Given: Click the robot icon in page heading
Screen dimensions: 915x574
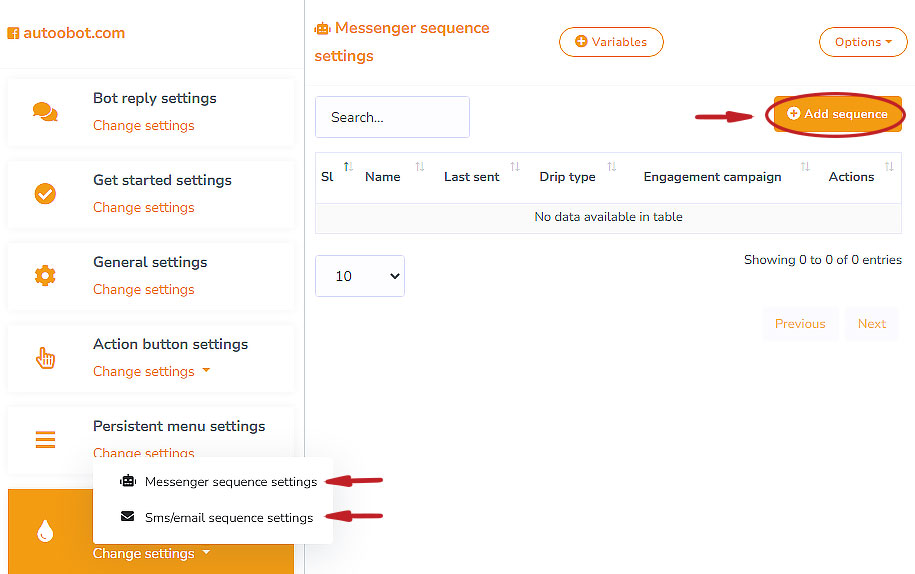Looking at the screenshot, I should 322,29.
